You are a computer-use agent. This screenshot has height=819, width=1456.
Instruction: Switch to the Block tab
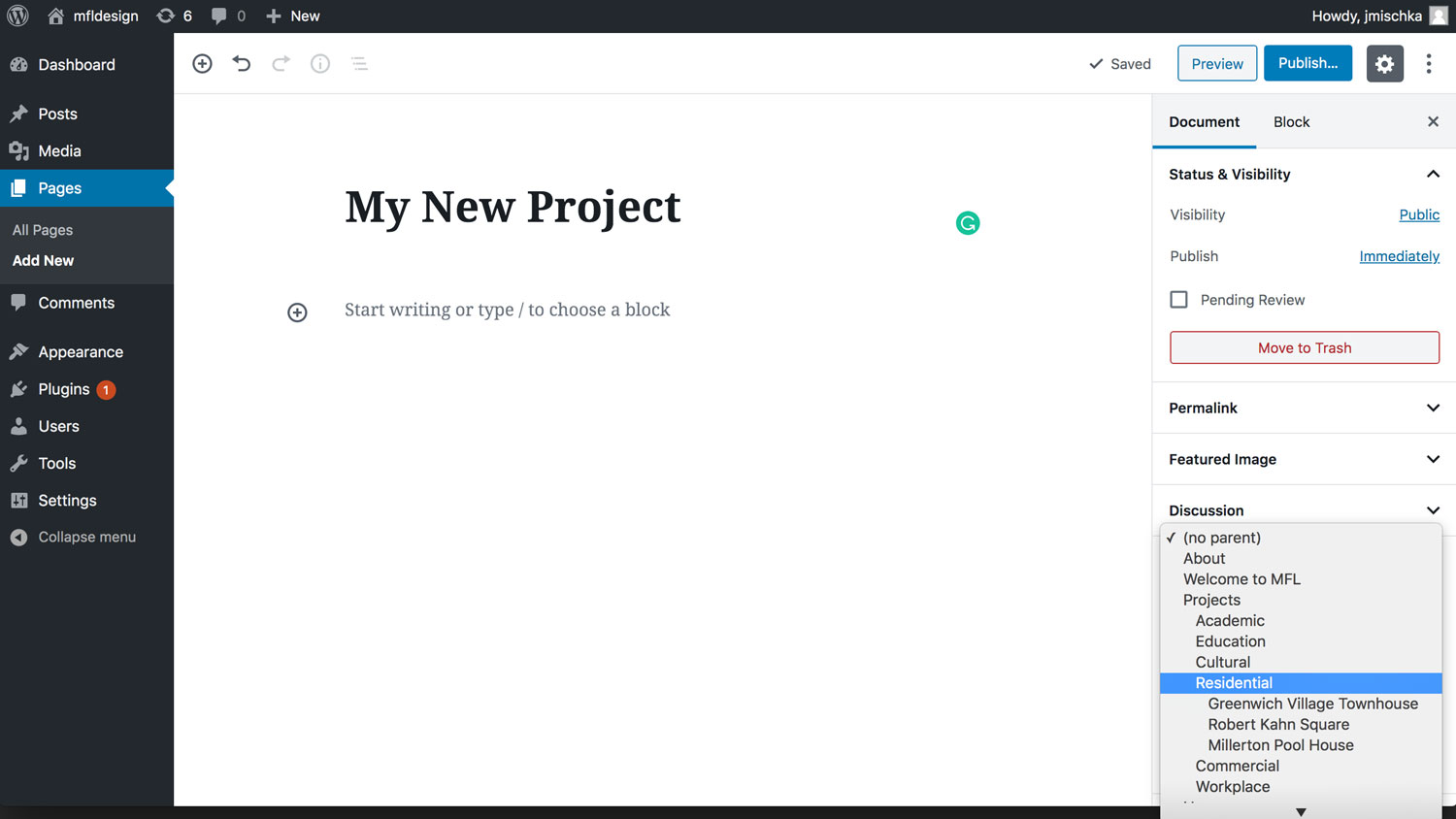point(1291,121)
